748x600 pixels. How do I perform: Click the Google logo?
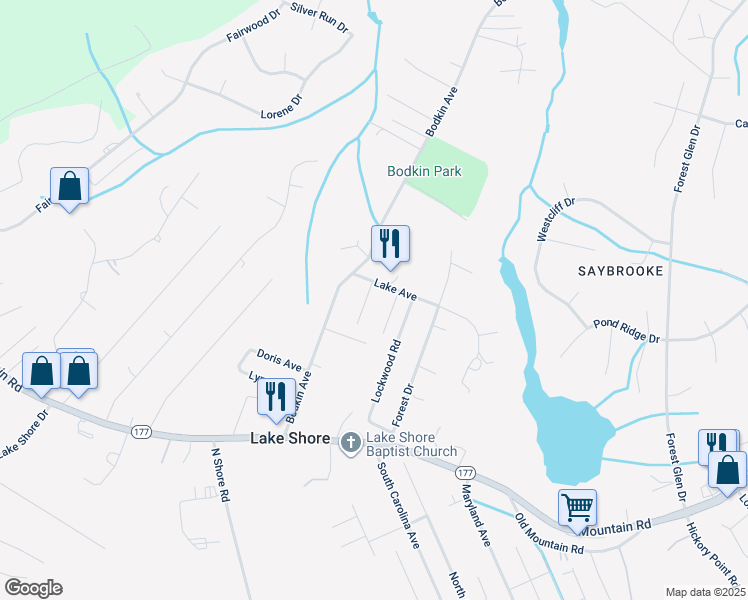33,588
